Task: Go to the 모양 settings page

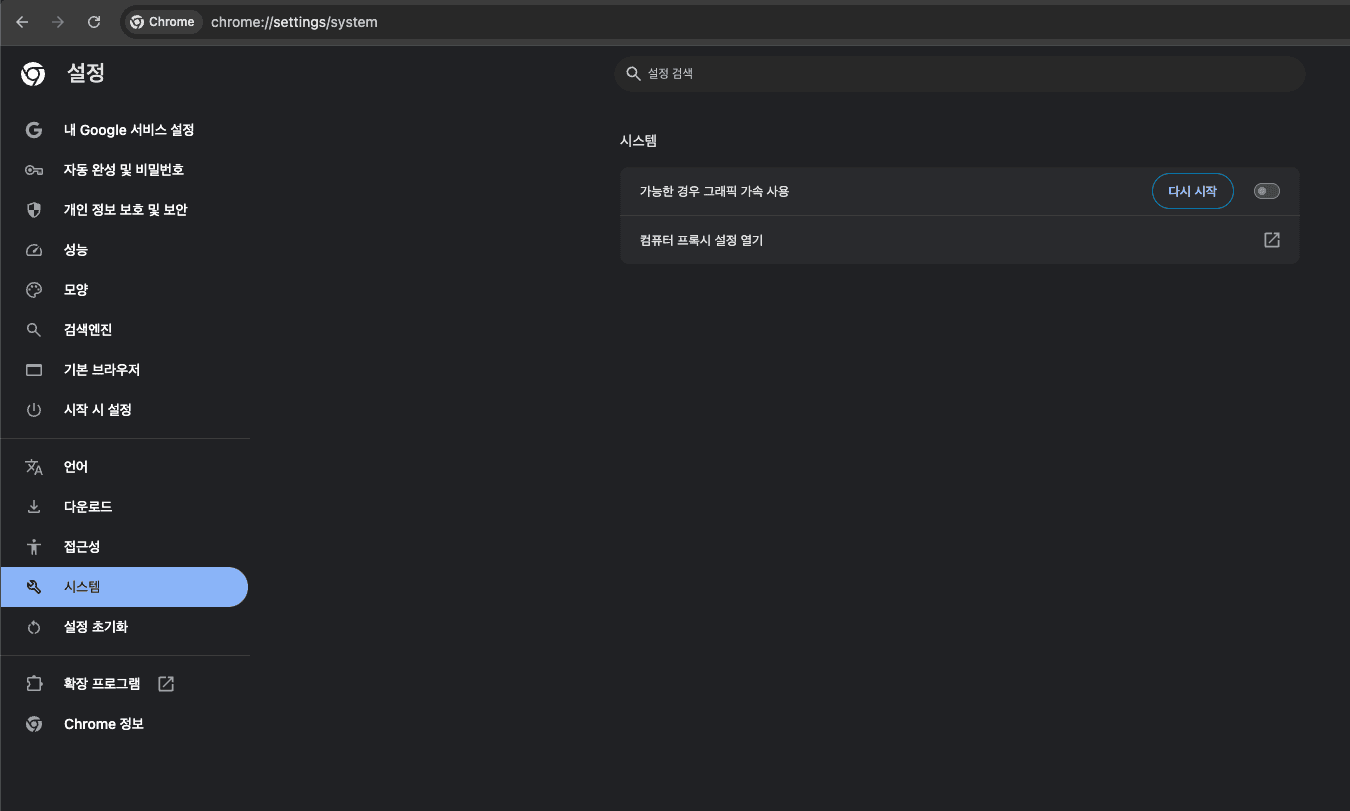Action: 76,290
